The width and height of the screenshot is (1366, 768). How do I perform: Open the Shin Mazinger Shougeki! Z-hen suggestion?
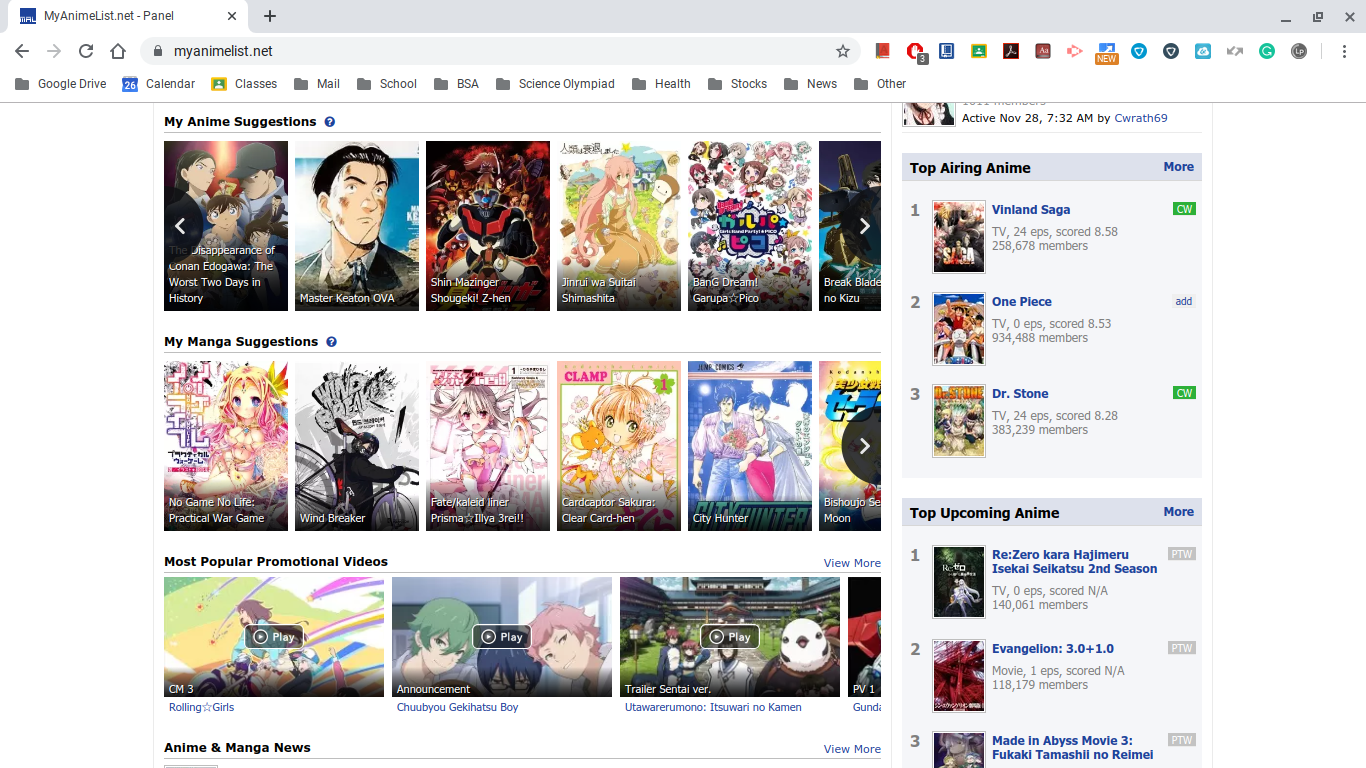point(488,226)
